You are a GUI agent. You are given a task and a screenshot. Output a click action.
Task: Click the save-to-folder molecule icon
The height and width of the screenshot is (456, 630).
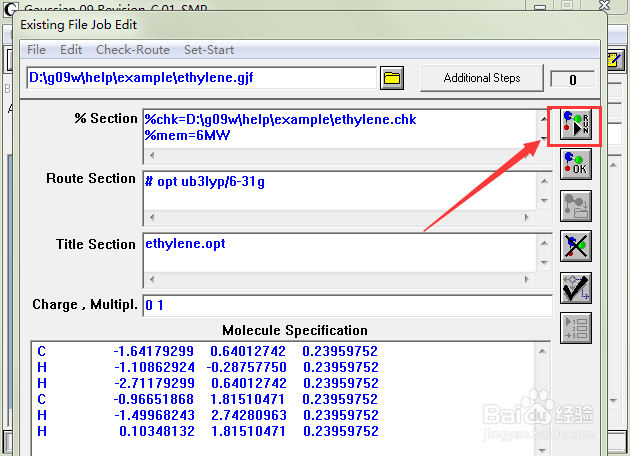coord(576,206)
